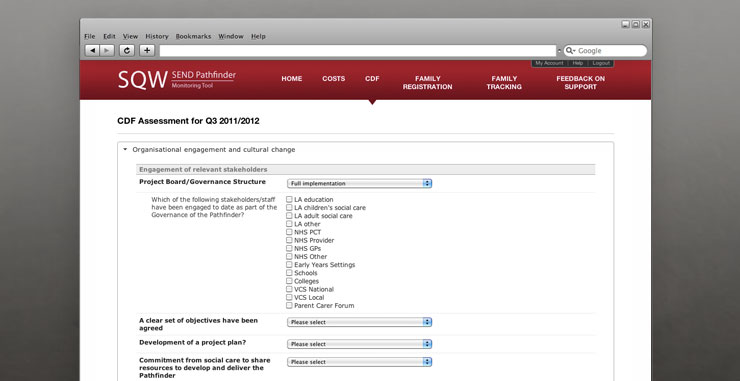Viewport: 740px width, 381px height.
Task: Check the Colleges checkbox
Action: tap(289, 281)
